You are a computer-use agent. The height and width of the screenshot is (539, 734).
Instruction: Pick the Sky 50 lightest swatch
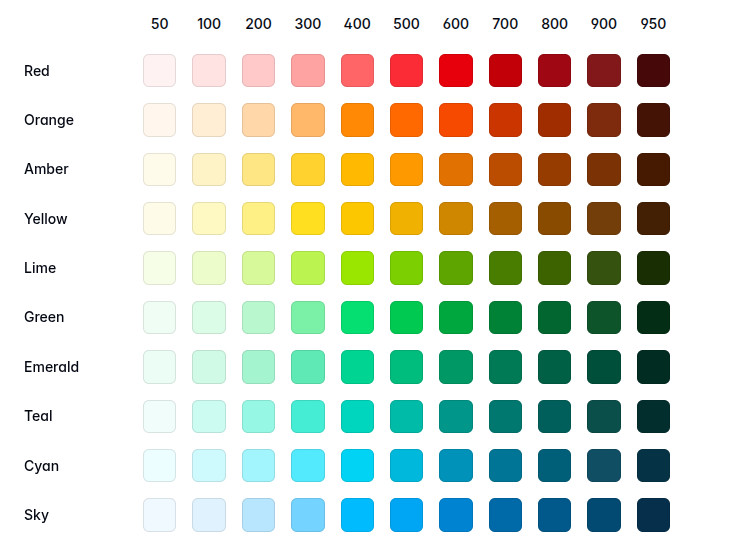point(160,515)
